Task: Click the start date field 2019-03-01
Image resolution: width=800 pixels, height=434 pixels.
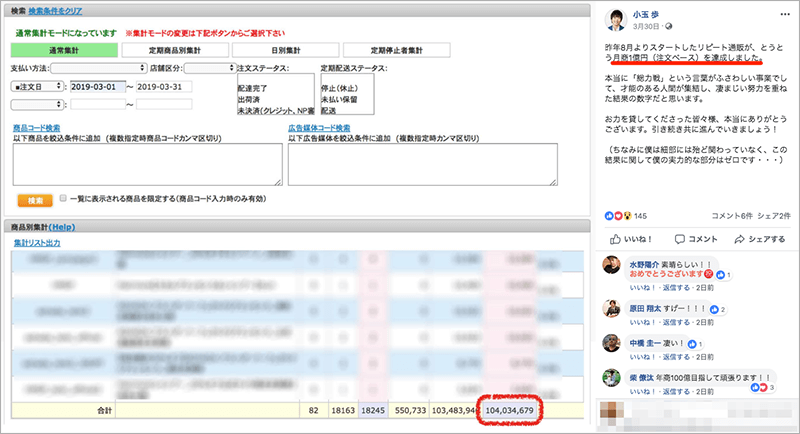Action: pyautogui.click(x=97, y=87)
